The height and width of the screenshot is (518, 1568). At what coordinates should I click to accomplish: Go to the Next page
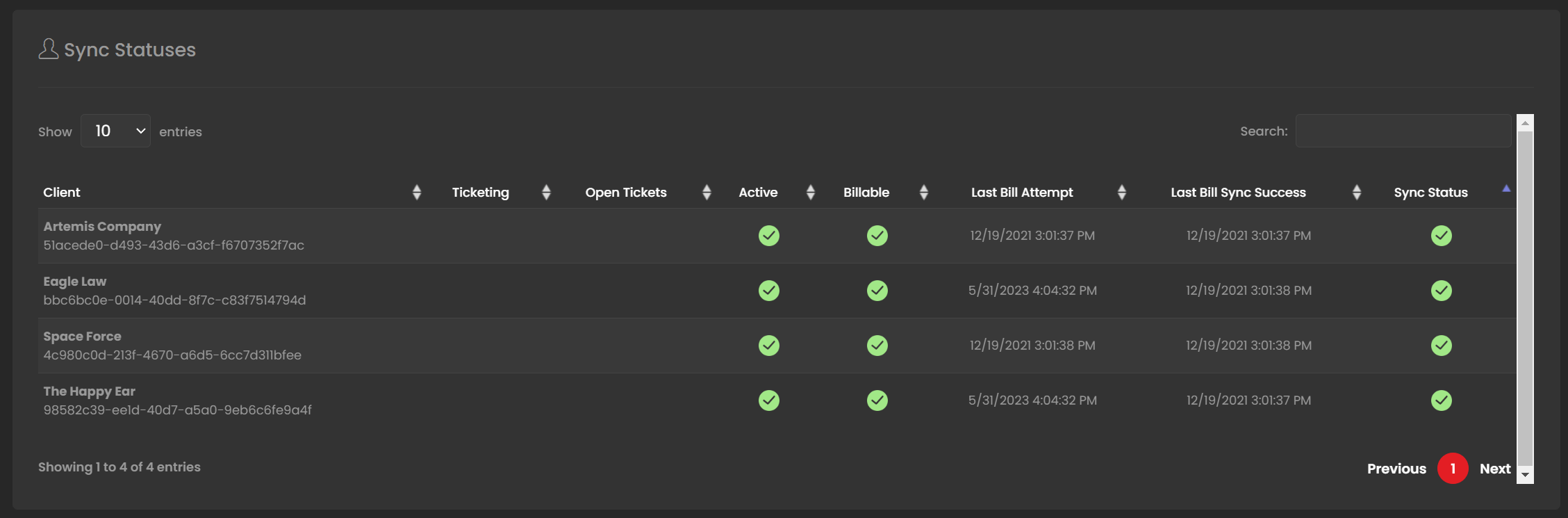coord(1494,469)
